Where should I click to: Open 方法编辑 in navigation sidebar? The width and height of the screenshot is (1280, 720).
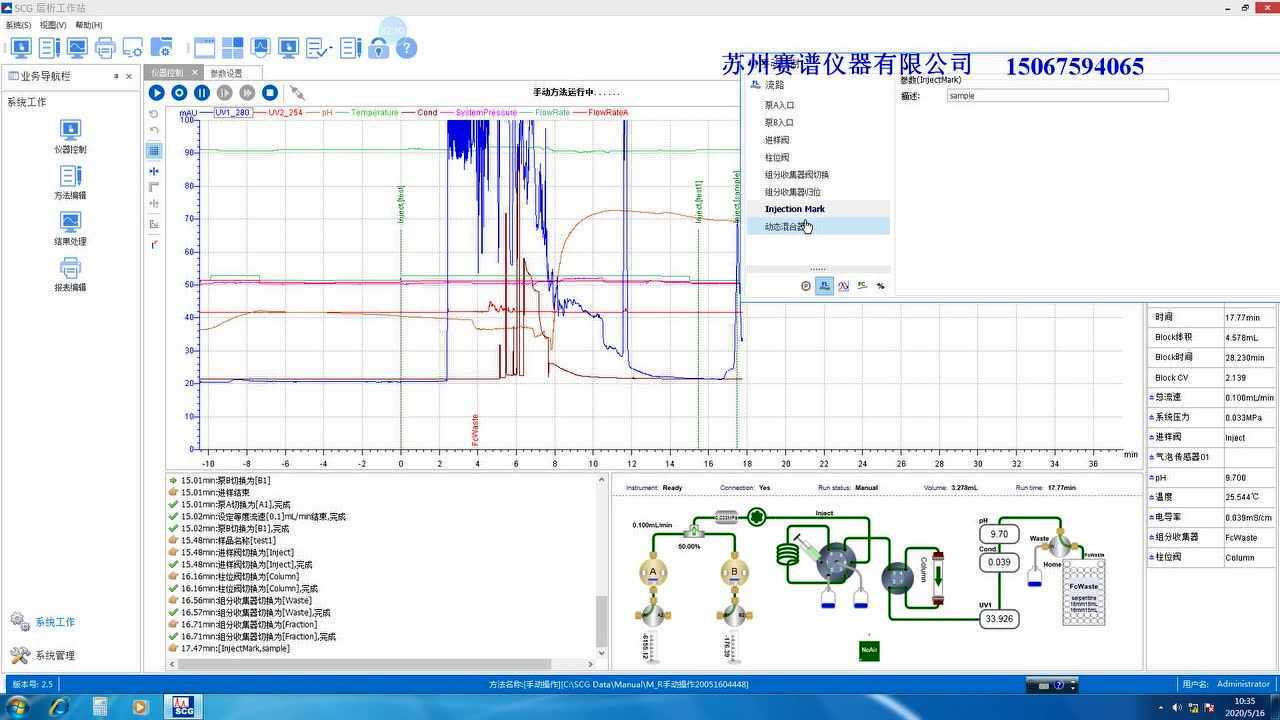click(x=70, y=176)
